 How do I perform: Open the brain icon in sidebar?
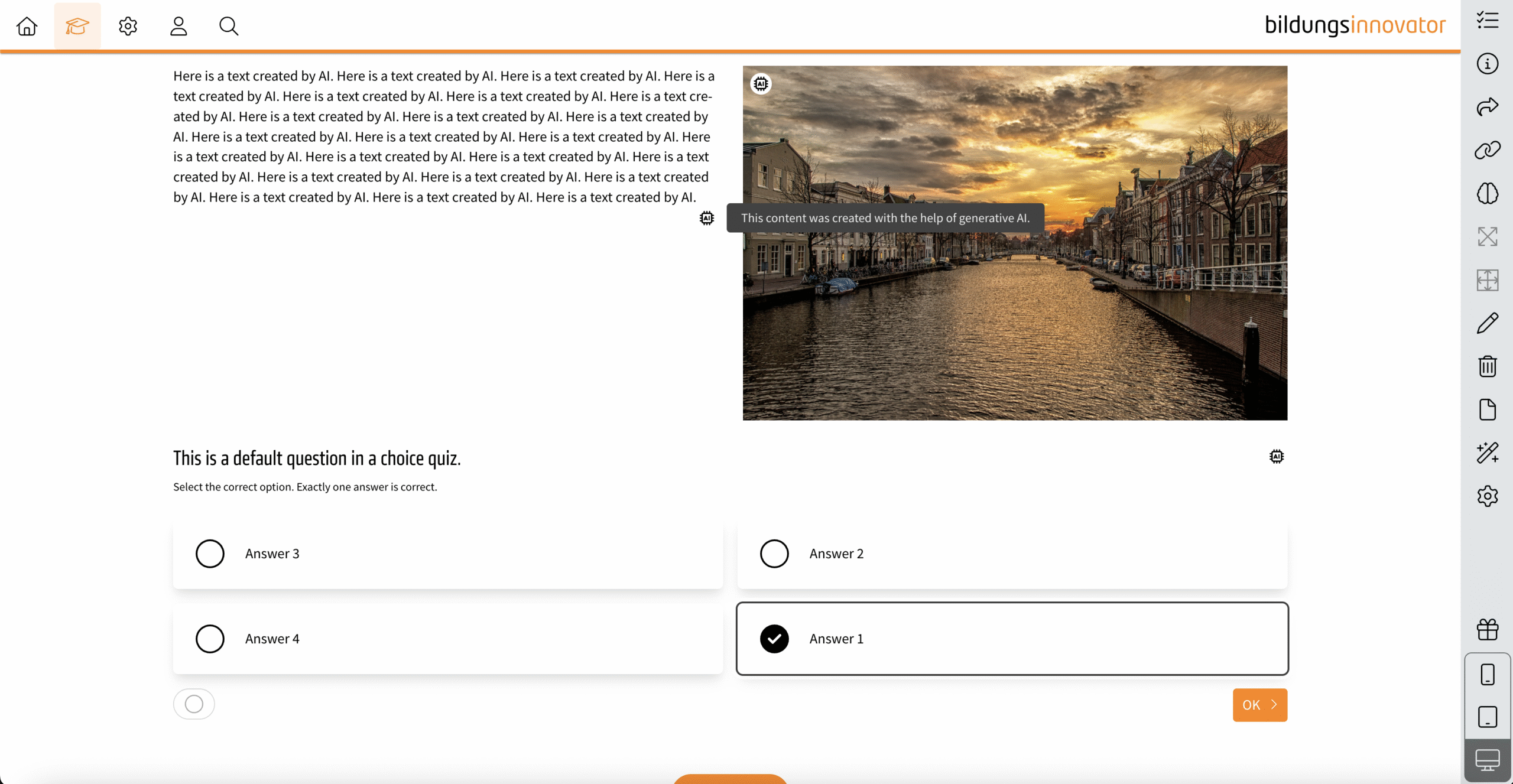[x=1487, y=193]
